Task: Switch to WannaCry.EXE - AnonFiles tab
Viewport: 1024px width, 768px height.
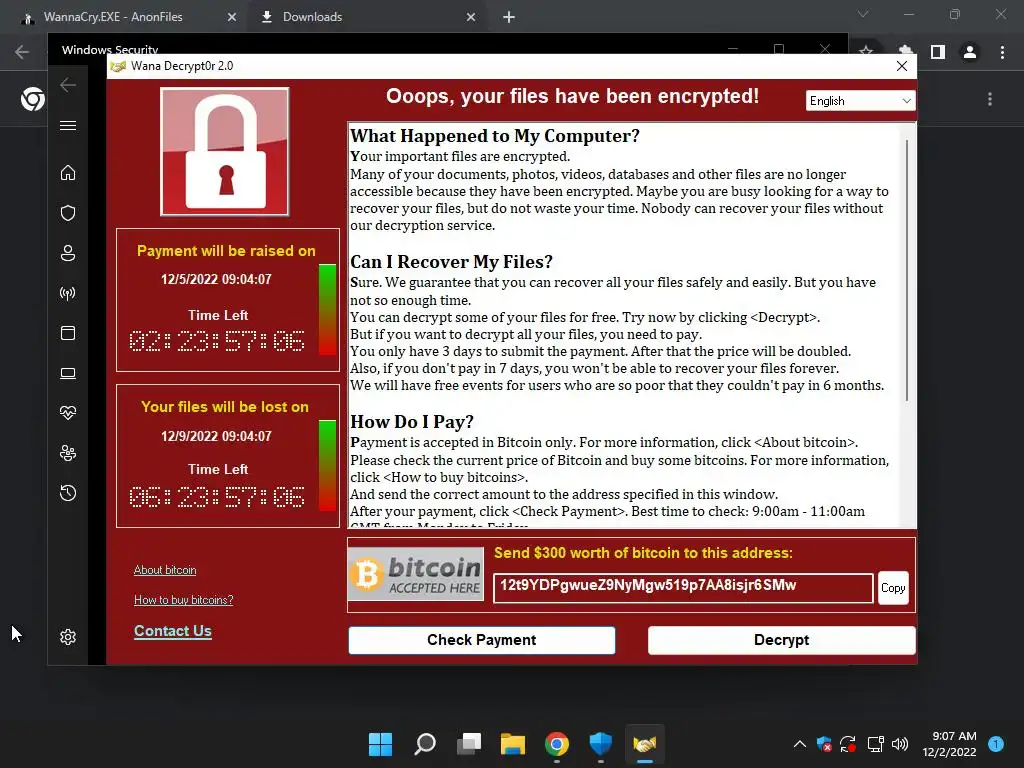Action: pyautogui.click(x=113, y=17)
